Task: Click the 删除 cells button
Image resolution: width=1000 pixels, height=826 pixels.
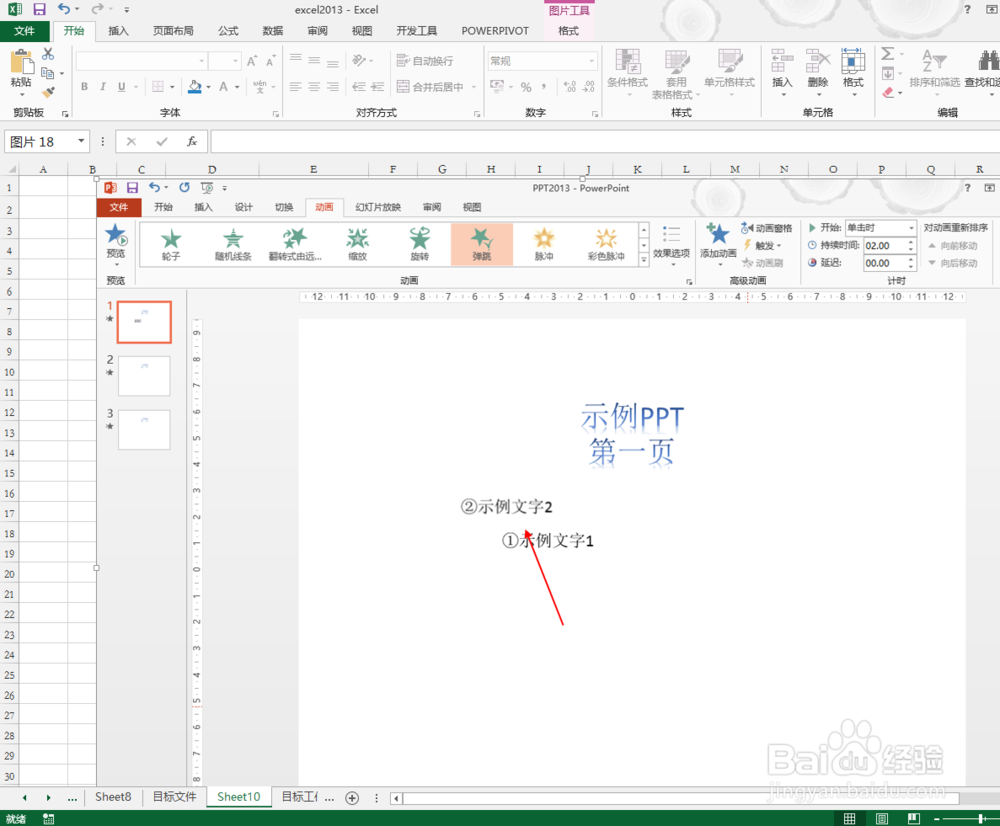Action: [818, 73]
